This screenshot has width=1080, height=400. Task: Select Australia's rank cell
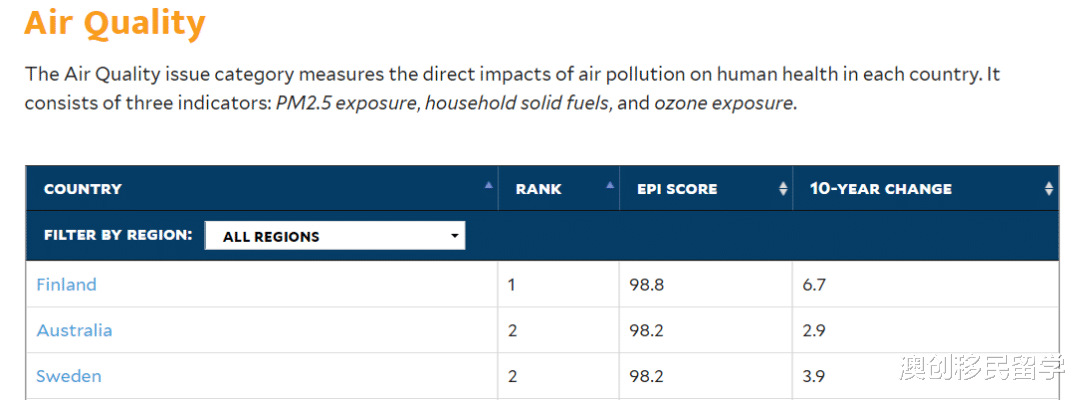[512, 330]
